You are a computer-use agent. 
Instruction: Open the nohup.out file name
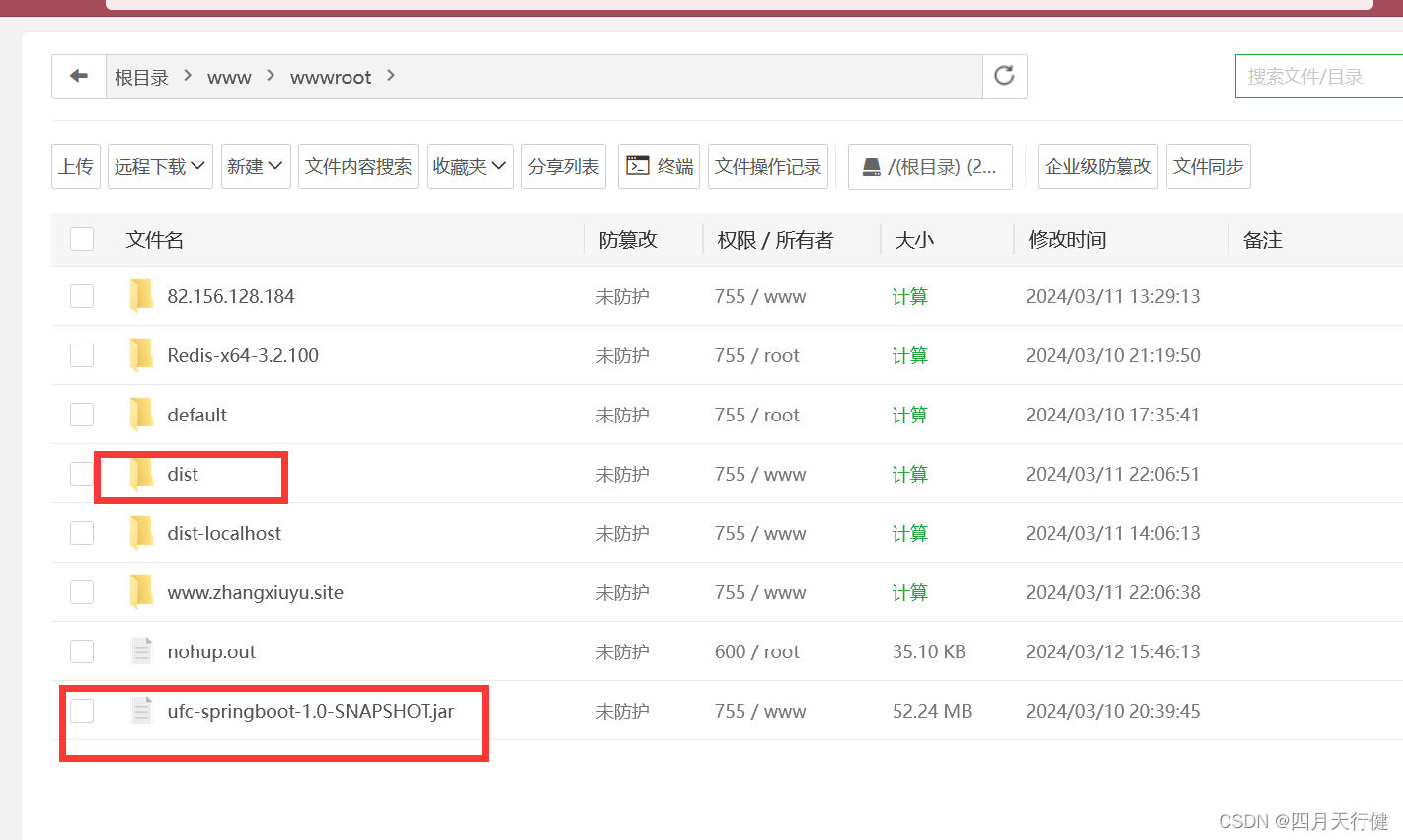point(211,651)
